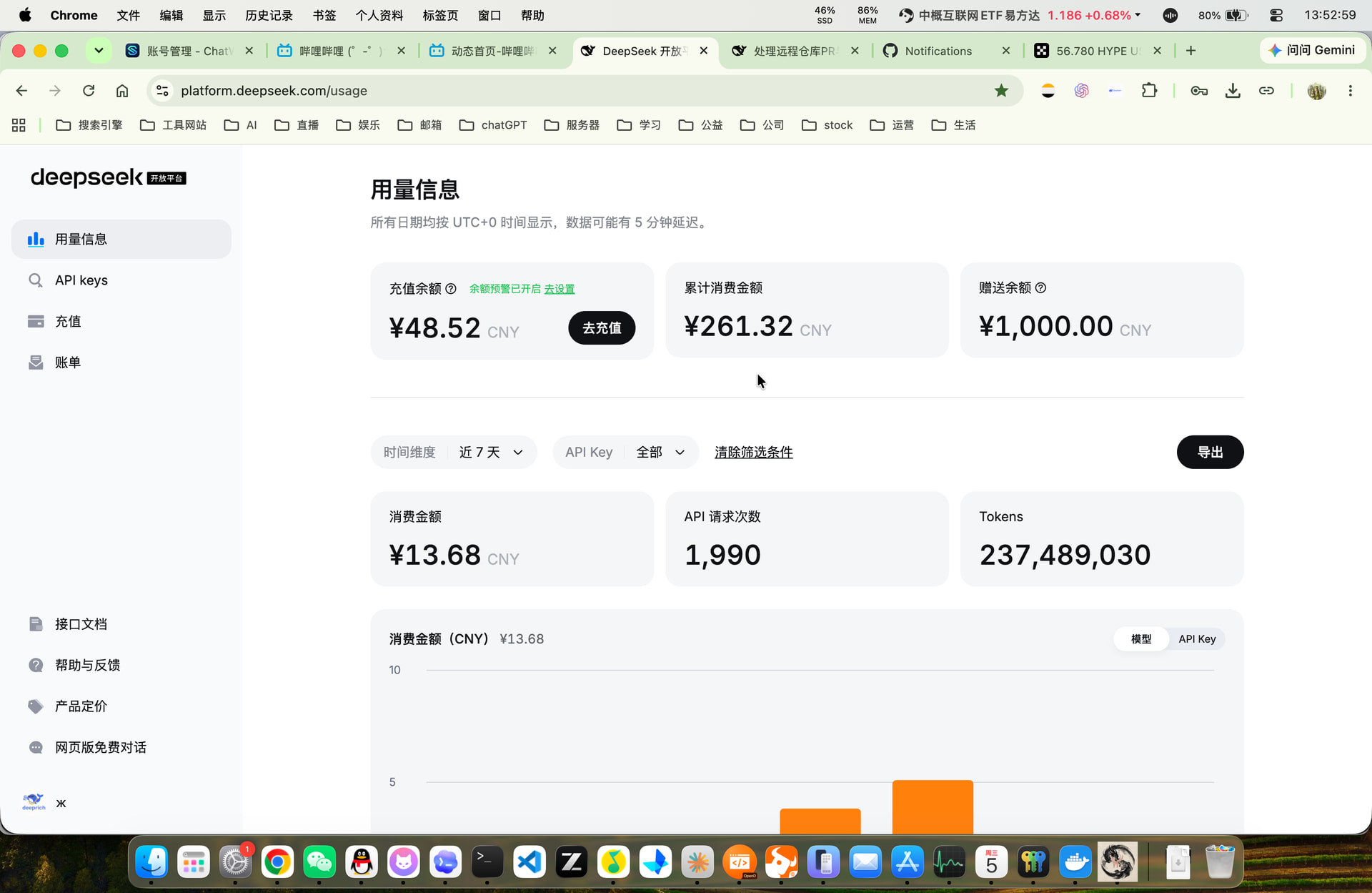
Task: Open the site information icon in the address bar
Action: coord(163,90)
